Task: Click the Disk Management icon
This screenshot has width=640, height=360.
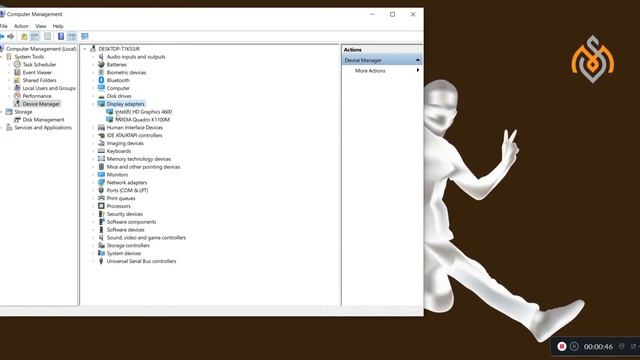Action: pos(17,120)
